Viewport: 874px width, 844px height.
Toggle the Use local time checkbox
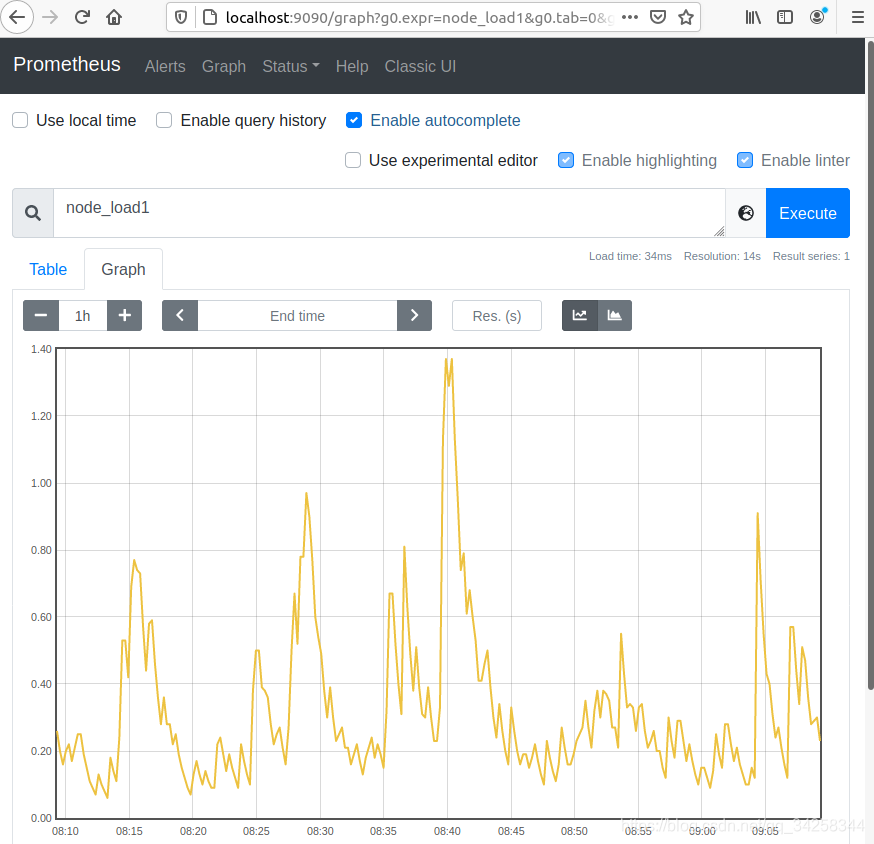pyautogui.click(x=20, y=120)
